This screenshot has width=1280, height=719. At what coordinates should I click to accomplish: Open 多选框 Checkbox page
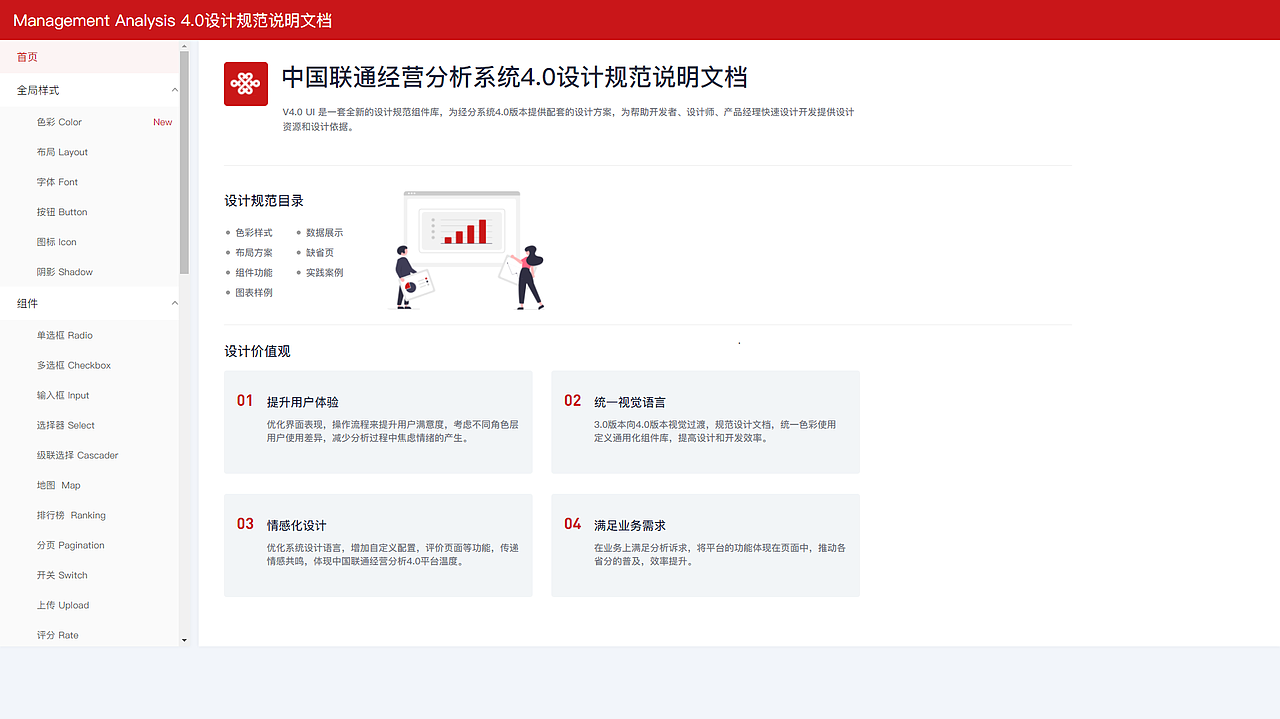[x=74, y=365]
